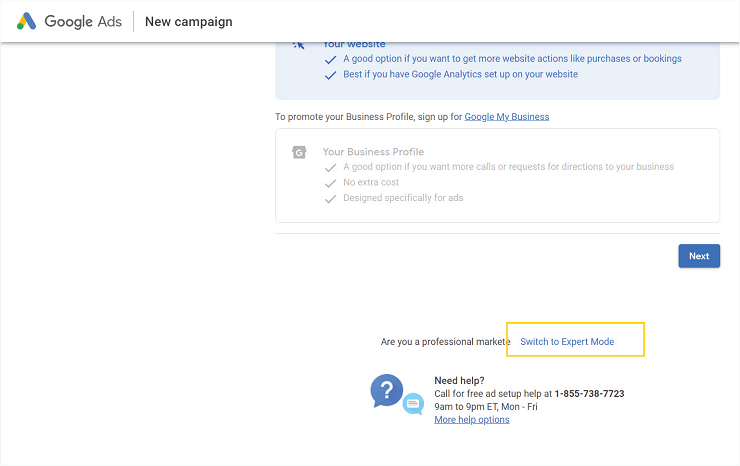The width and height of the screenshot is (740, 466).
Task: Click 'Are you a professional marketer' text
Action: pyautogui.click(x=446, y=341)
